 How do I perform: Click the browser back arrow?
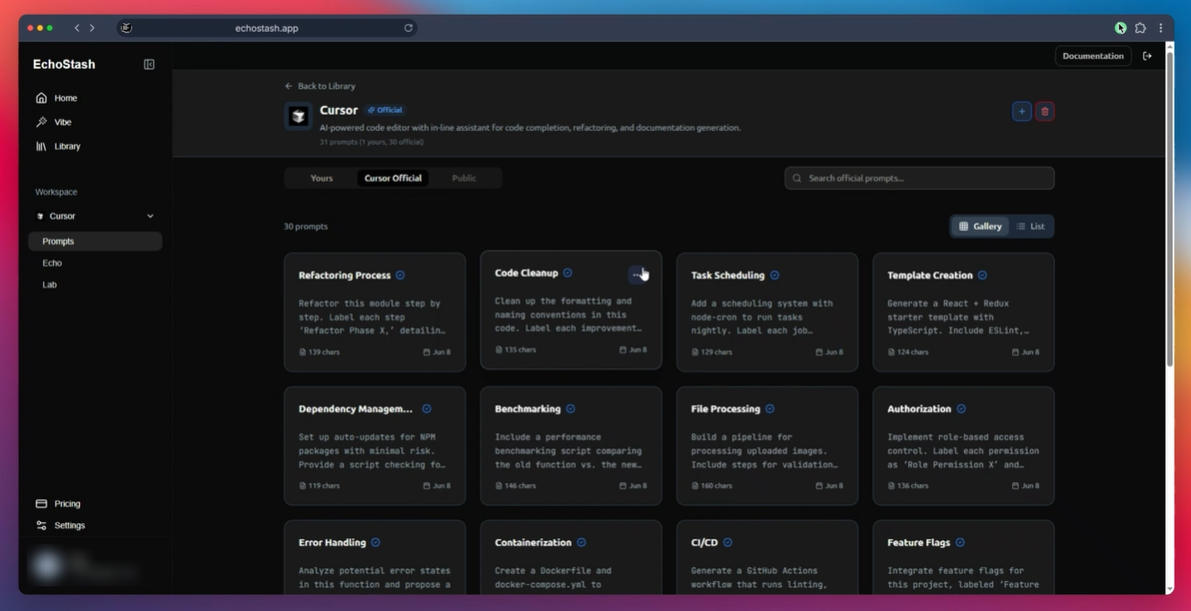tap(77, 28)
